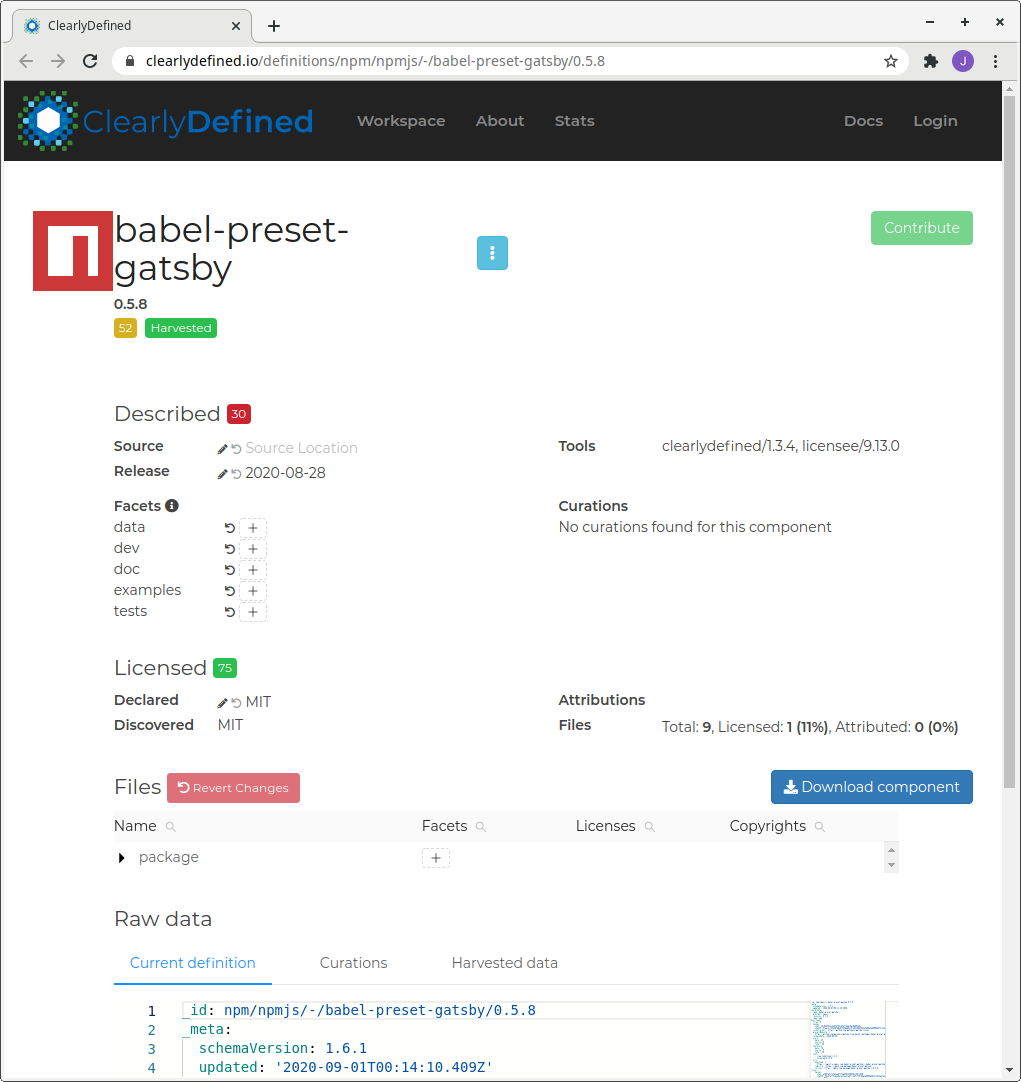Click the Harvested status badge

(181, 328)
